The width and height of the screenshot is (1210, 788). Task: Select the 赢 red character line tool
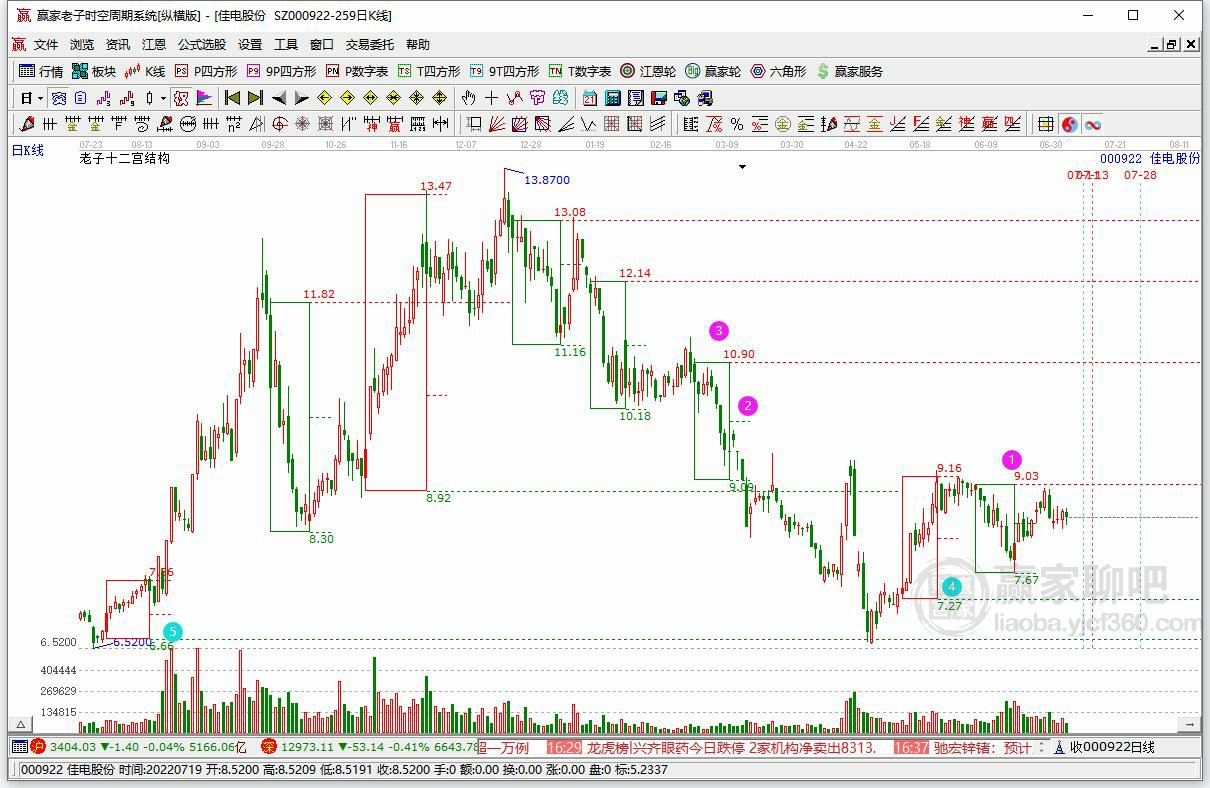click(x=395, y=124)
